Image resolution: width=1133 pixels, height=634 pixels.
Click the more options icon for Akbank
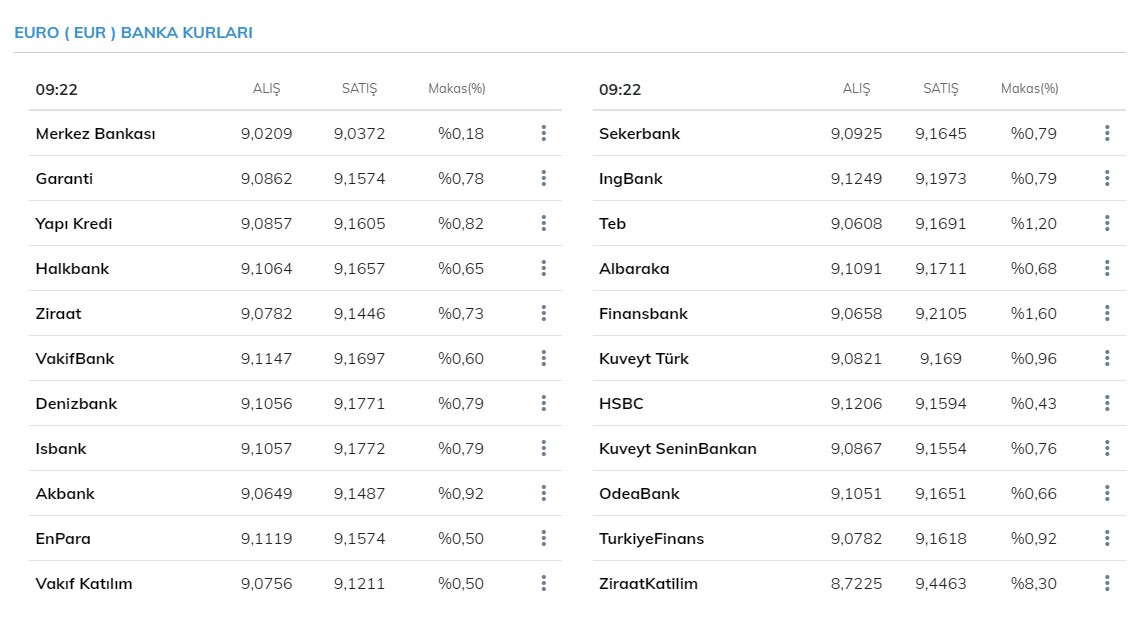543,493
